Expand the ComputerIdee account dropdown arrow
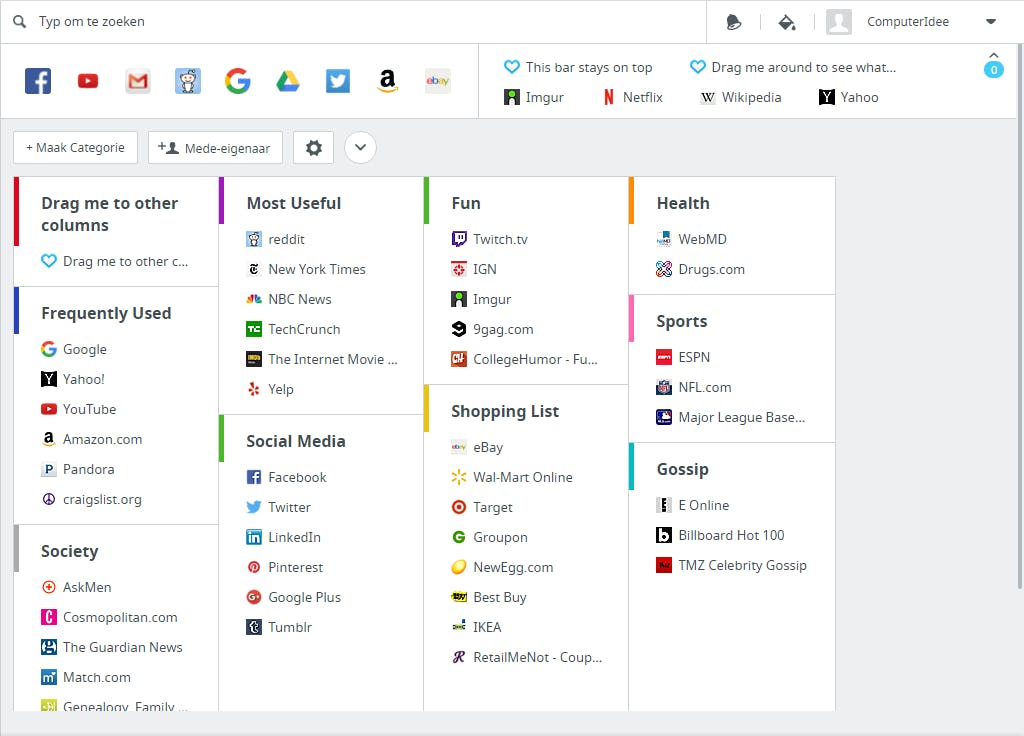The height and width of the screenshot is (736, 1024). coord(991,22)
